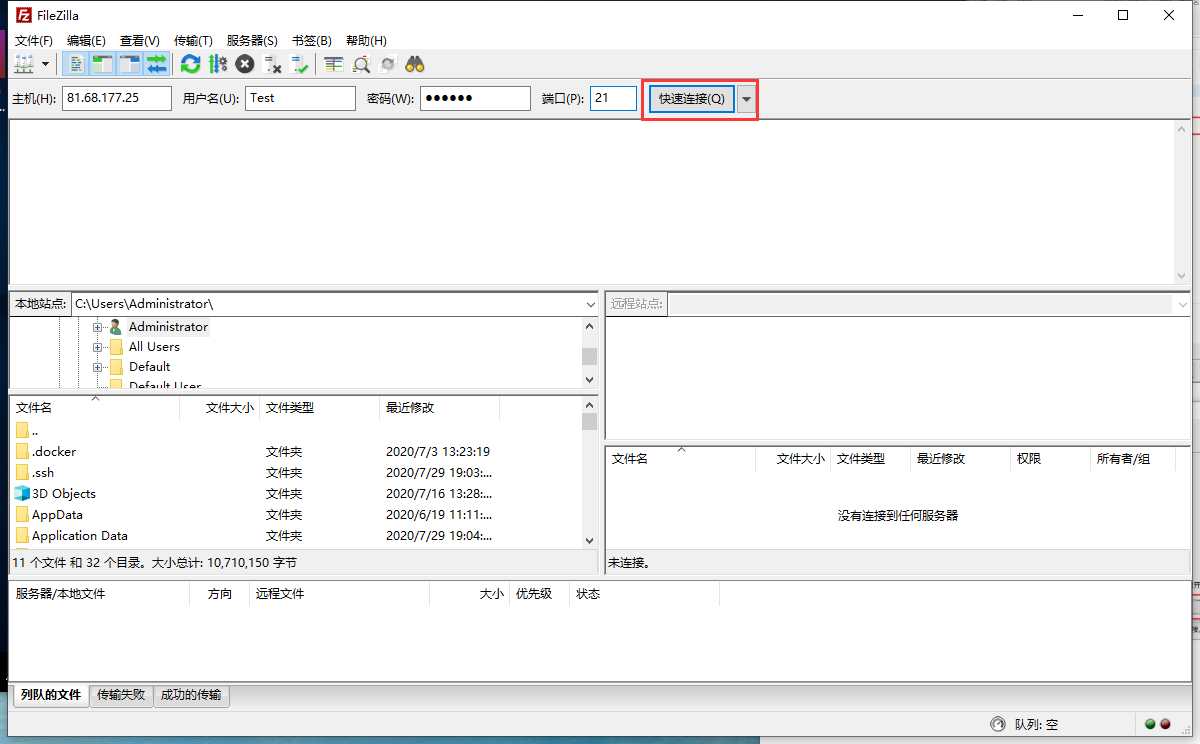Expand the Default tree node

tap(98, 367)
